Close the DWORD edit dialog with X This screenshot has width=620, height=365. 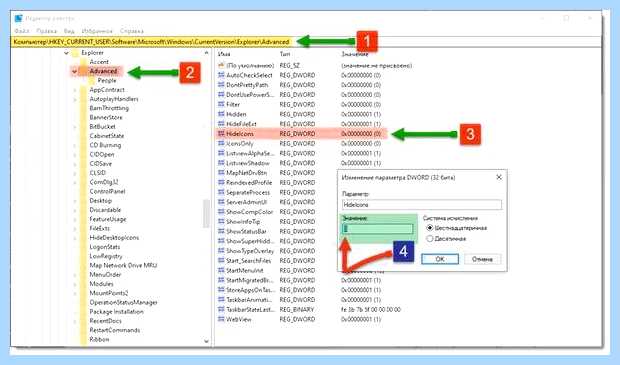point(499,177)
